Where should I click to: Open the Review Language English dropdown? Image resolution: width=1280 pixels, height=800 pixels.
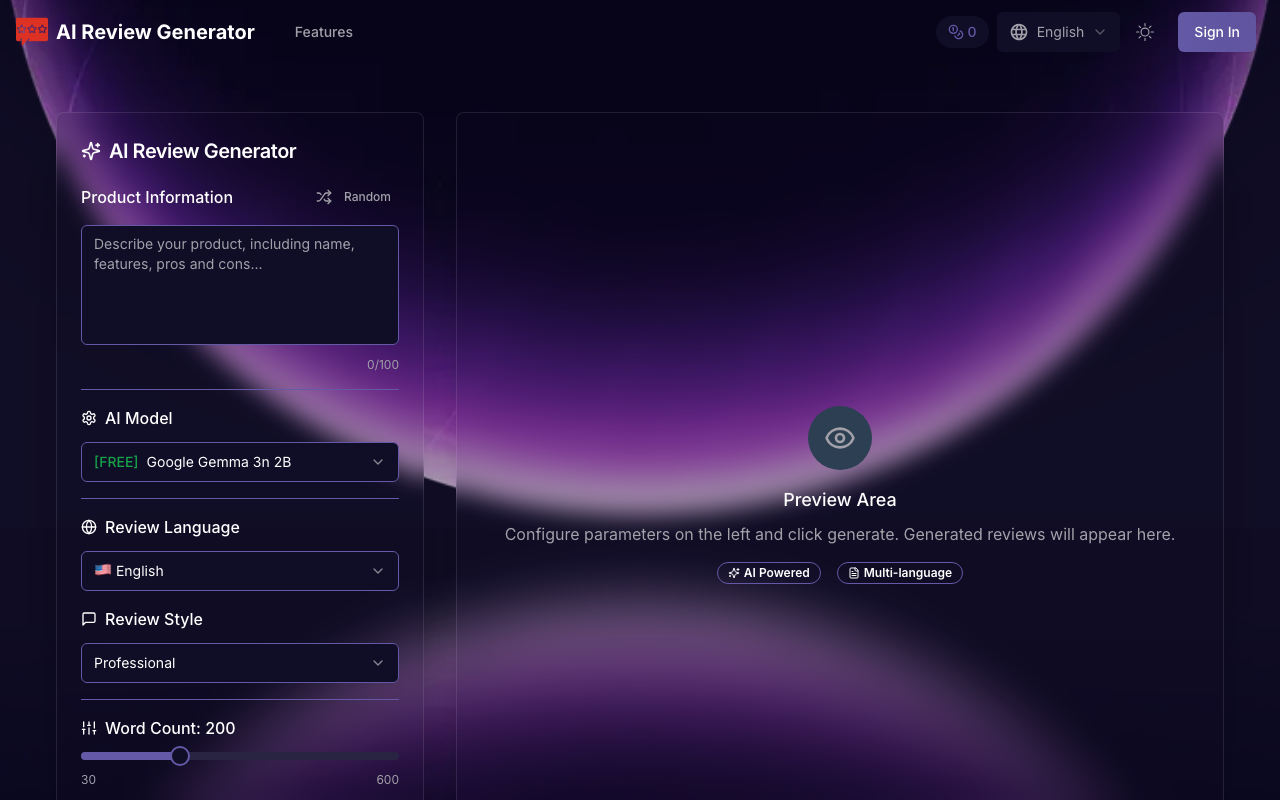tap(240, 571)
